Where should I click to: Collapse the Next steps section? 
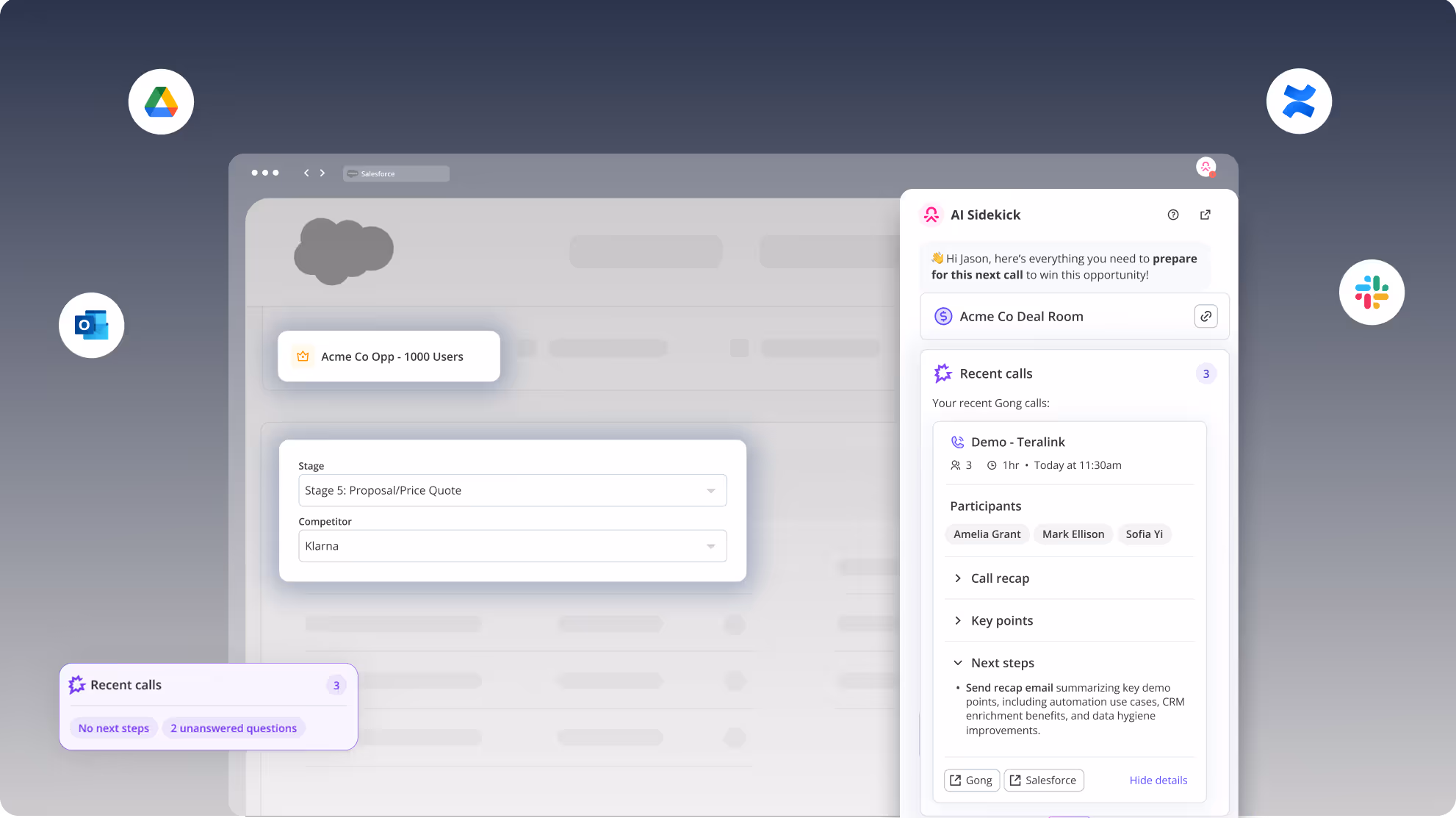1001,663
